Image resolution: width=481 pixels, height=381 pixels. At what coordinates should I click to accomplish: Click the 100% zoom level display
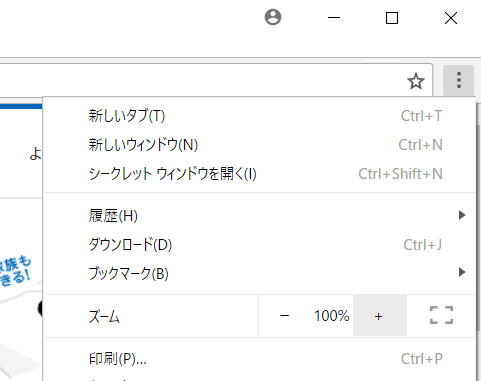331,316
